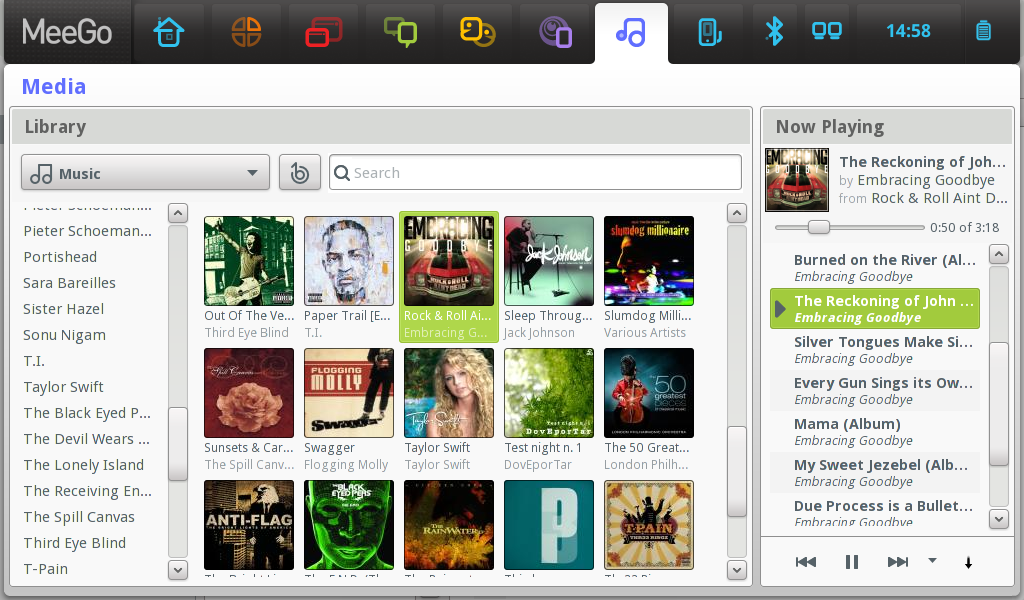Viewport: 1024px width, 600px height.
Task: Open Test night n. 1 album
Action: [549, 393]
